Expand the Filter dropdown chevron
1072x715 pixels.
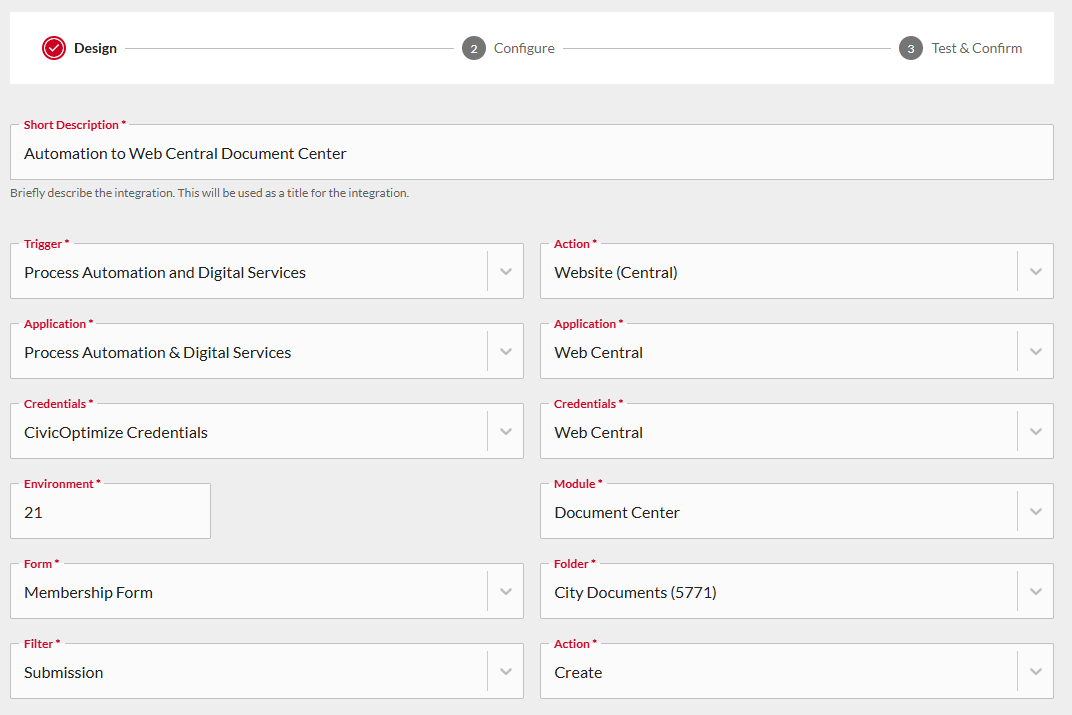click(x=506, y=671)
